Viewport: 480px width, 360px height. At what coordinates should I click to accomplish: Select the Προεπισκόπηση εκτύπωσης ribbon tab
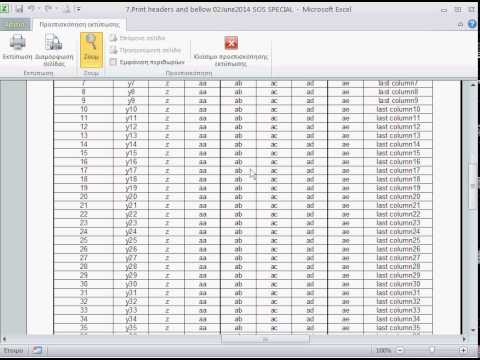tap(79, 24)
